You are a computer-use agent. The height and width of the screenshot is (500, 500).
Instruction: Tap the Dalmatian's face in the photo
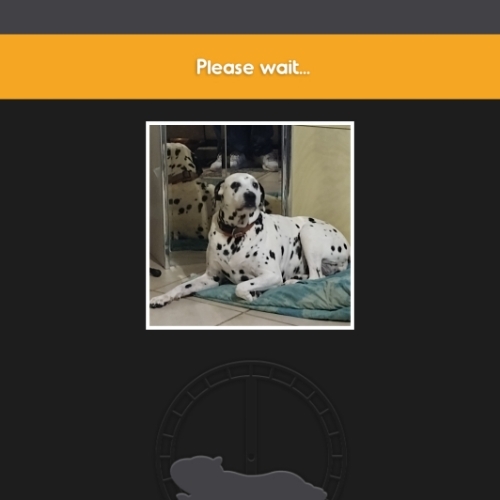pos(242,193)
